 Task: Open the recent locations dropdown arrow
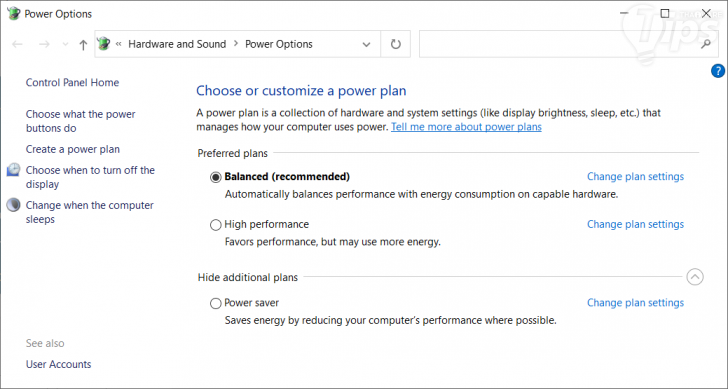65,45
